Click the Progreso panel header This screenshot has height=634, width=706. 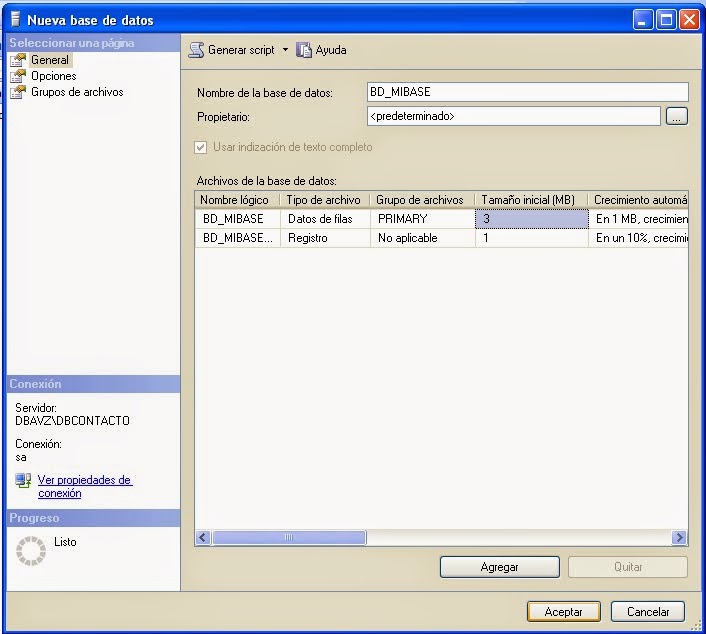point(93,518)
